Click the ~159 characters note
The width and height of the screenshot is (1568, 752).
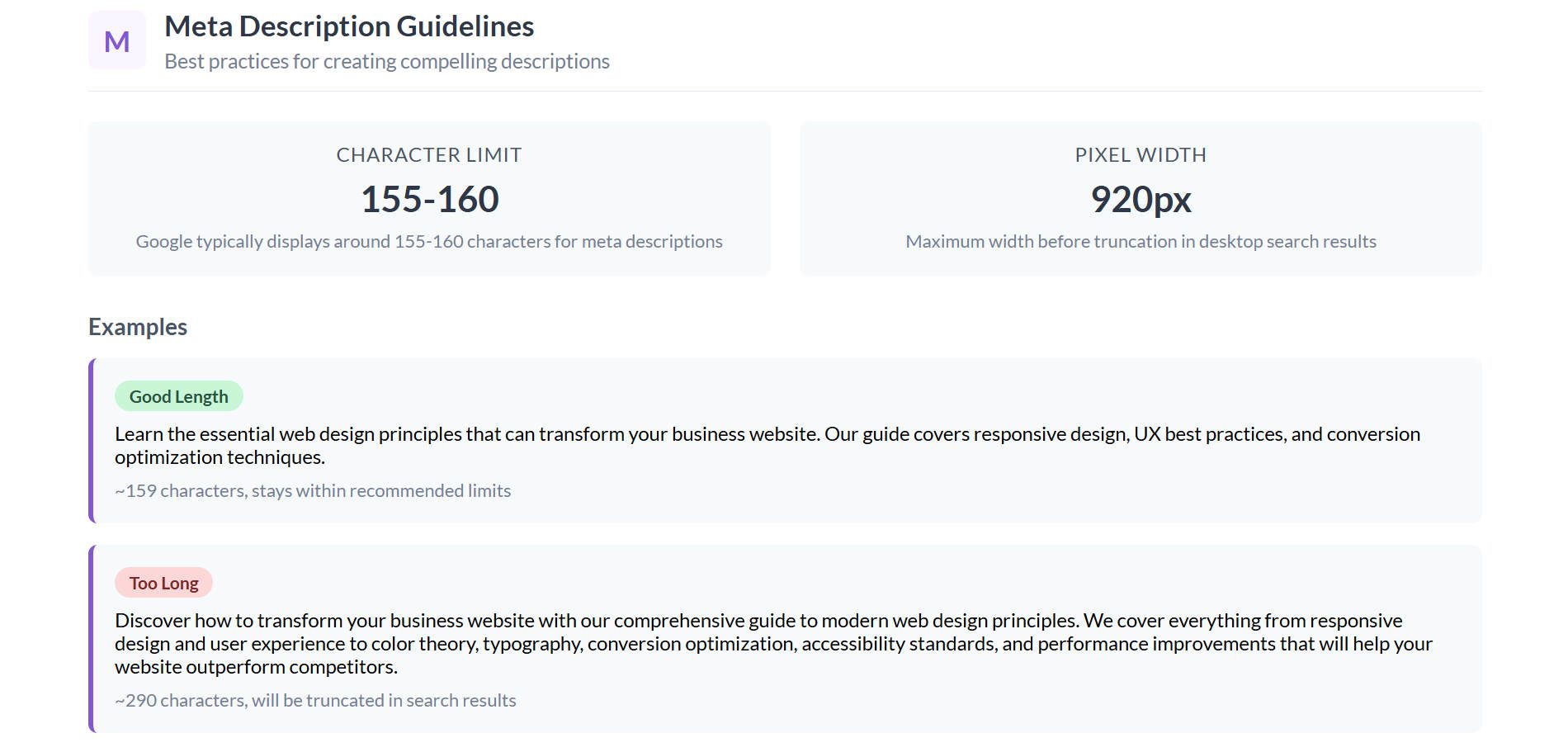point(313,491)
